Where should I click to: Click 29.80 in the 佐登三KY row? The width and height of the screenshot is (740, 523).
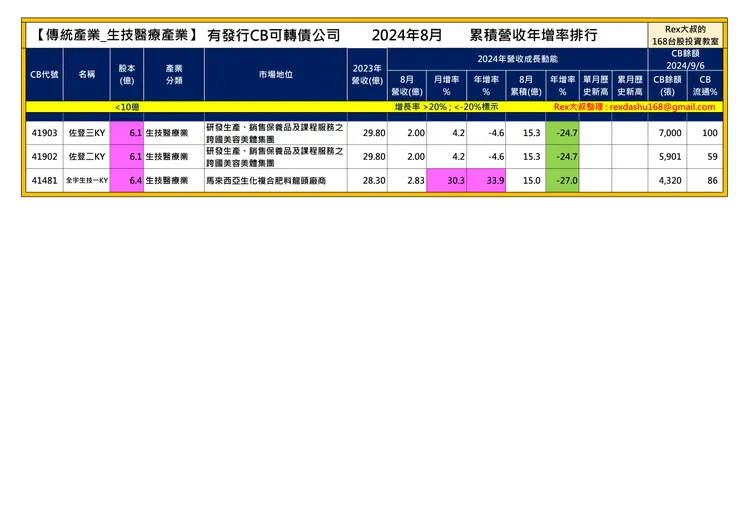(x=367, y=133)
